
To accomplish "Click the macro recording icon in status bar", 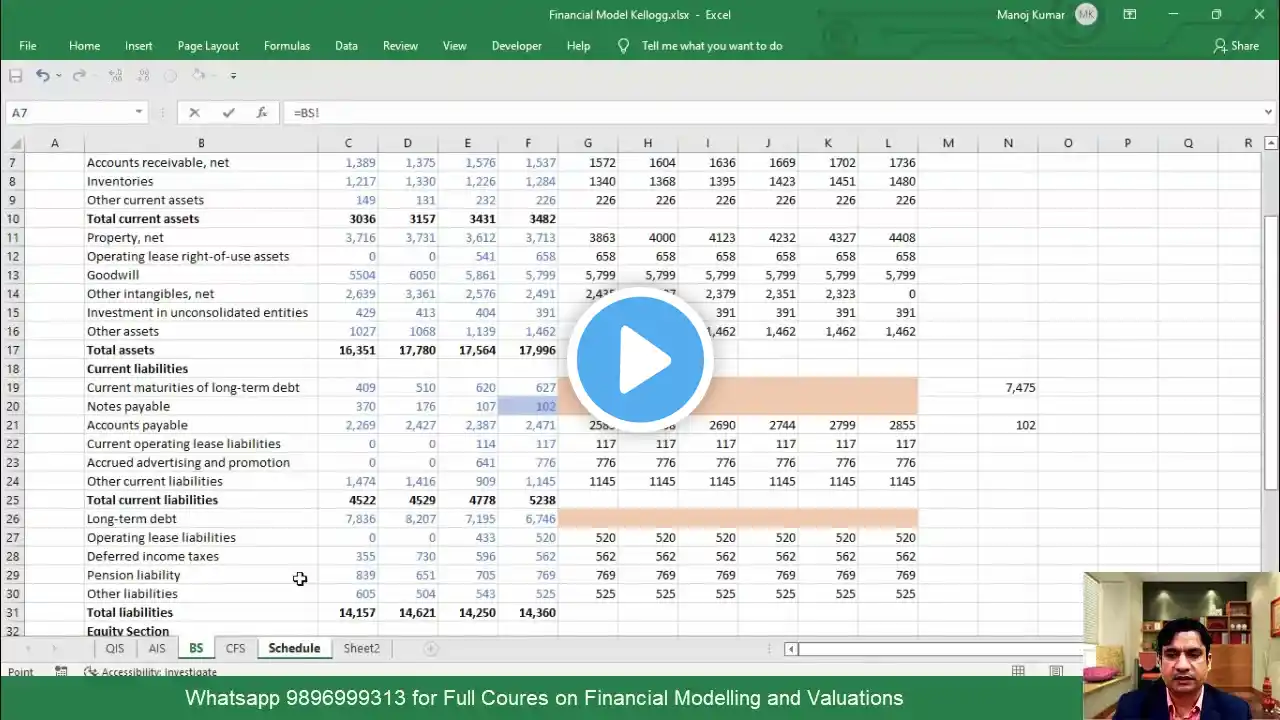I will (61, 672).
